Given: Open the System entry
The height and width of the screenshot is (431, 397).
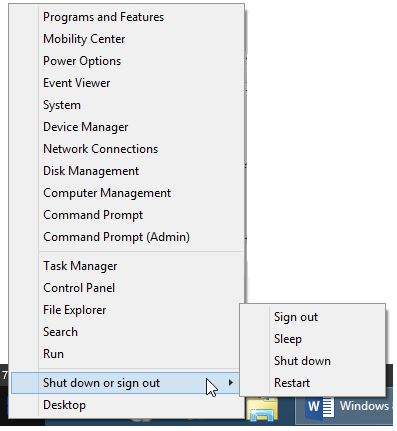Looking at the screenshot, I should tap(62, 105).
